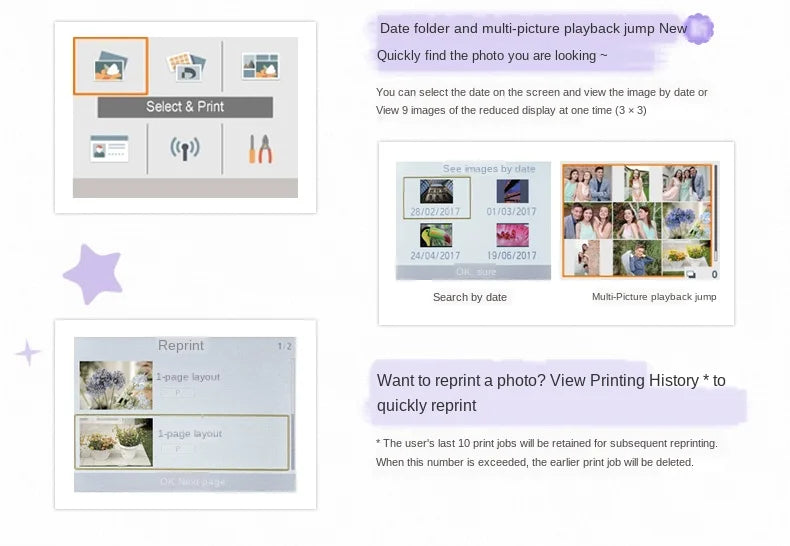Click the blue hydrangea photo in grid
The width and height of the screenshot is (790, 546).
[x=687, y=221]
